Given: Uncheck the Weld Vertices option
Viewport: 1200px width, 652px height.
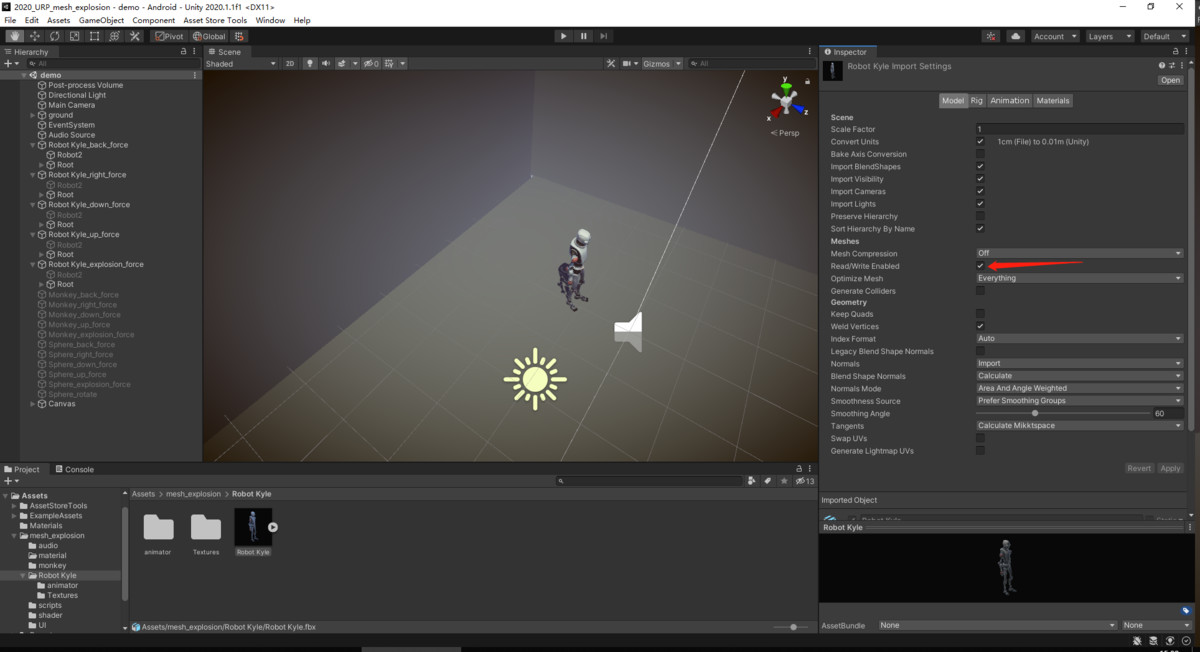Looking at the screenshot, I should 980,326.
